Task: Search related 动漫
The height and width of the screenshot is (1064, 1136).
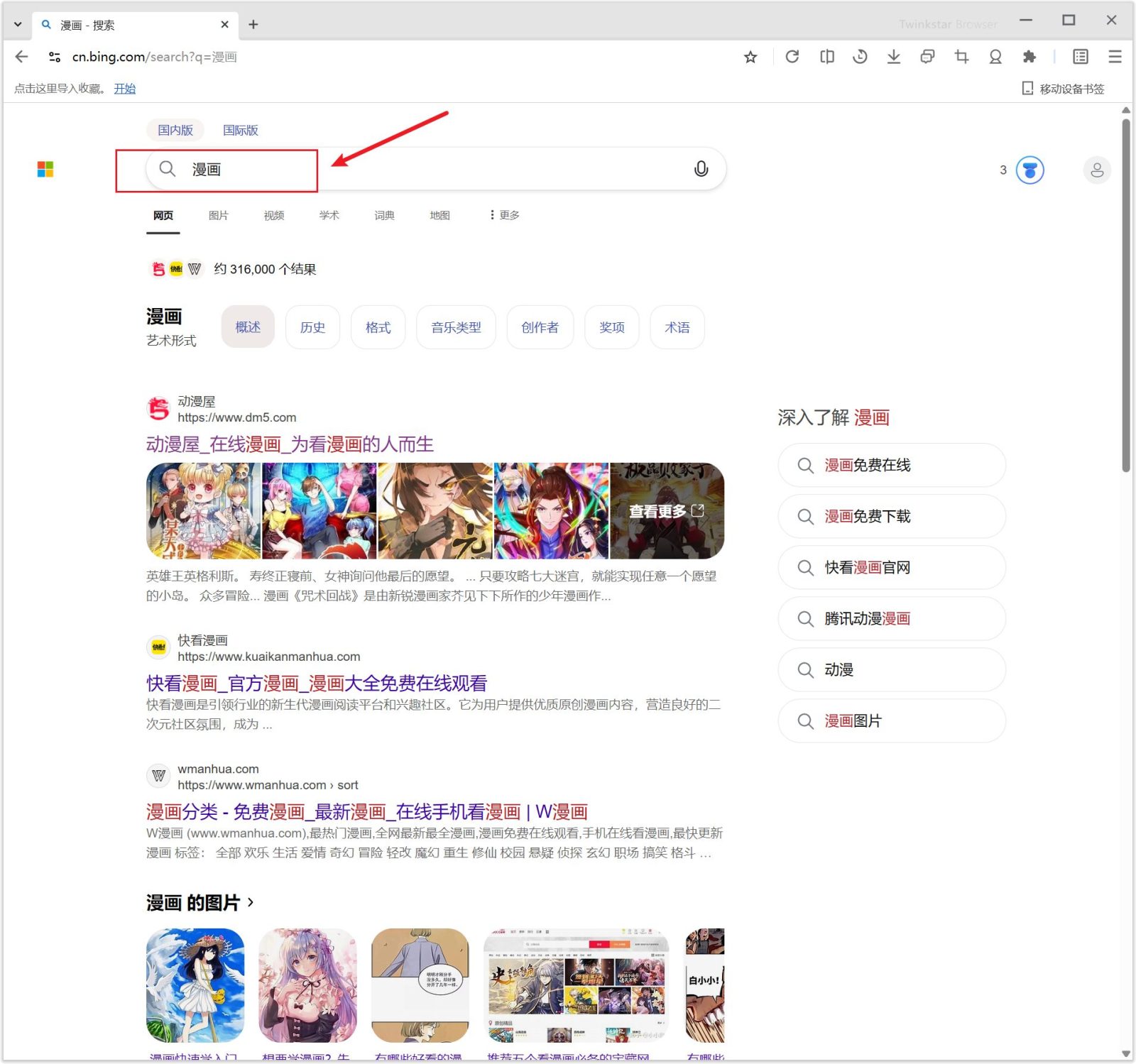Action: [x=892, y=669]
